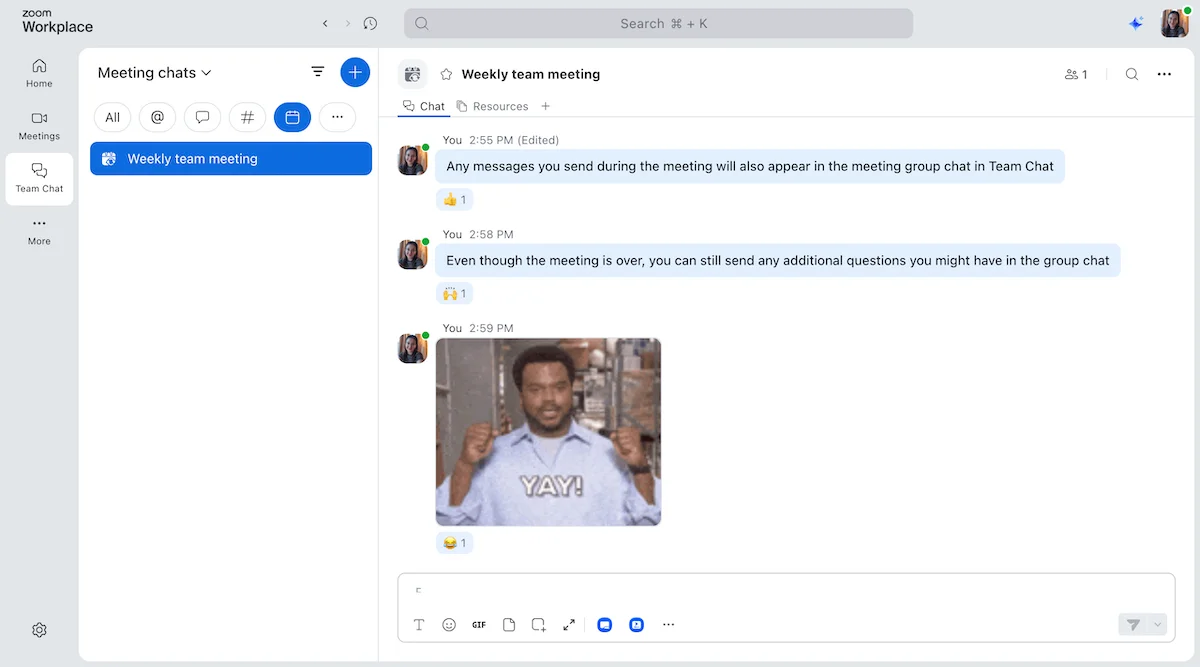Switch to the Resources tab
This screenshot has height=667, width=1200.
tap(494, 106)
